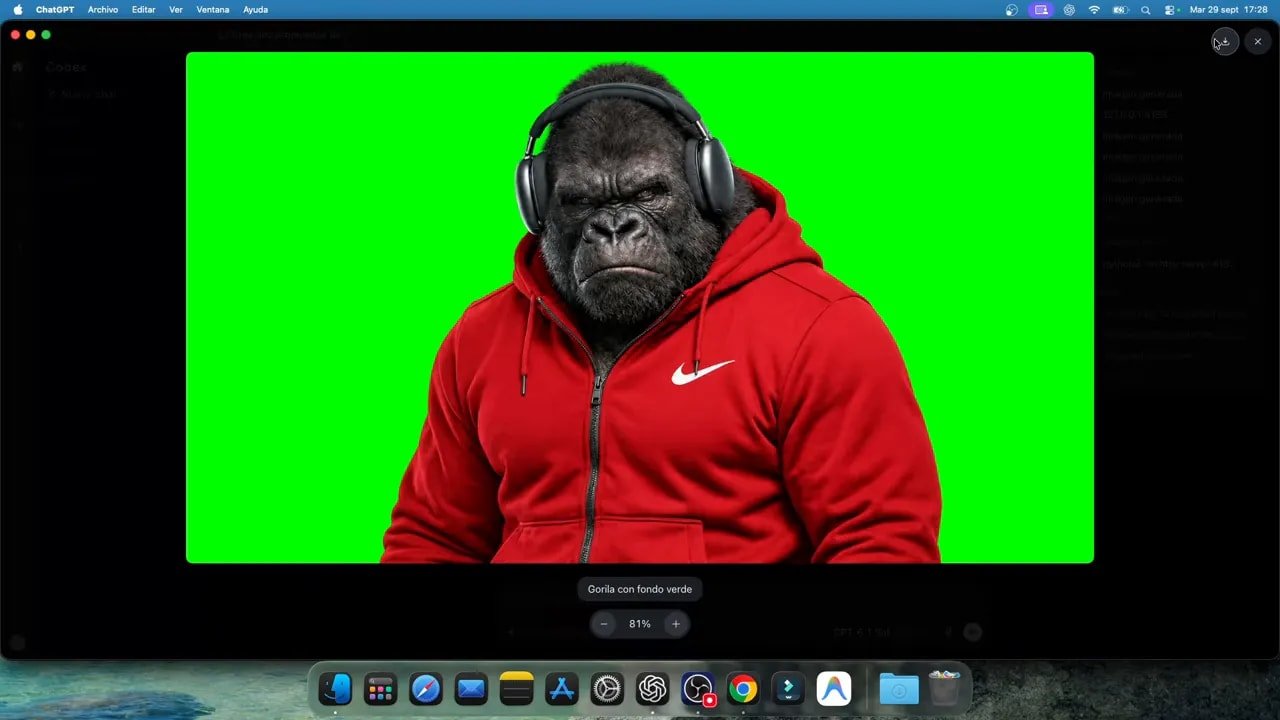
Task: Close the image preview overlay
Action: point(1258,42)
